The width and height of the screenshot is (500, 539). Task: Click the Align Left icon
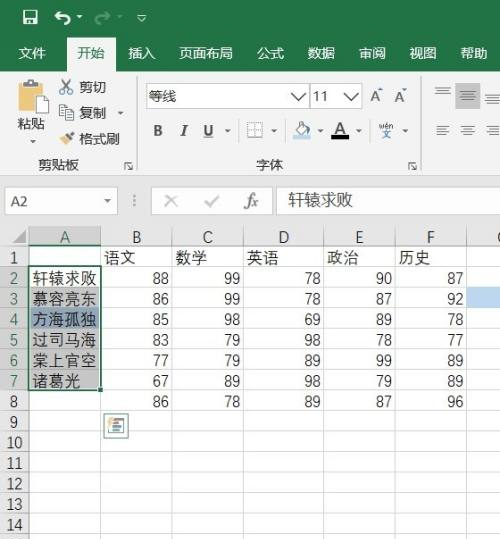tap(443, 131)
